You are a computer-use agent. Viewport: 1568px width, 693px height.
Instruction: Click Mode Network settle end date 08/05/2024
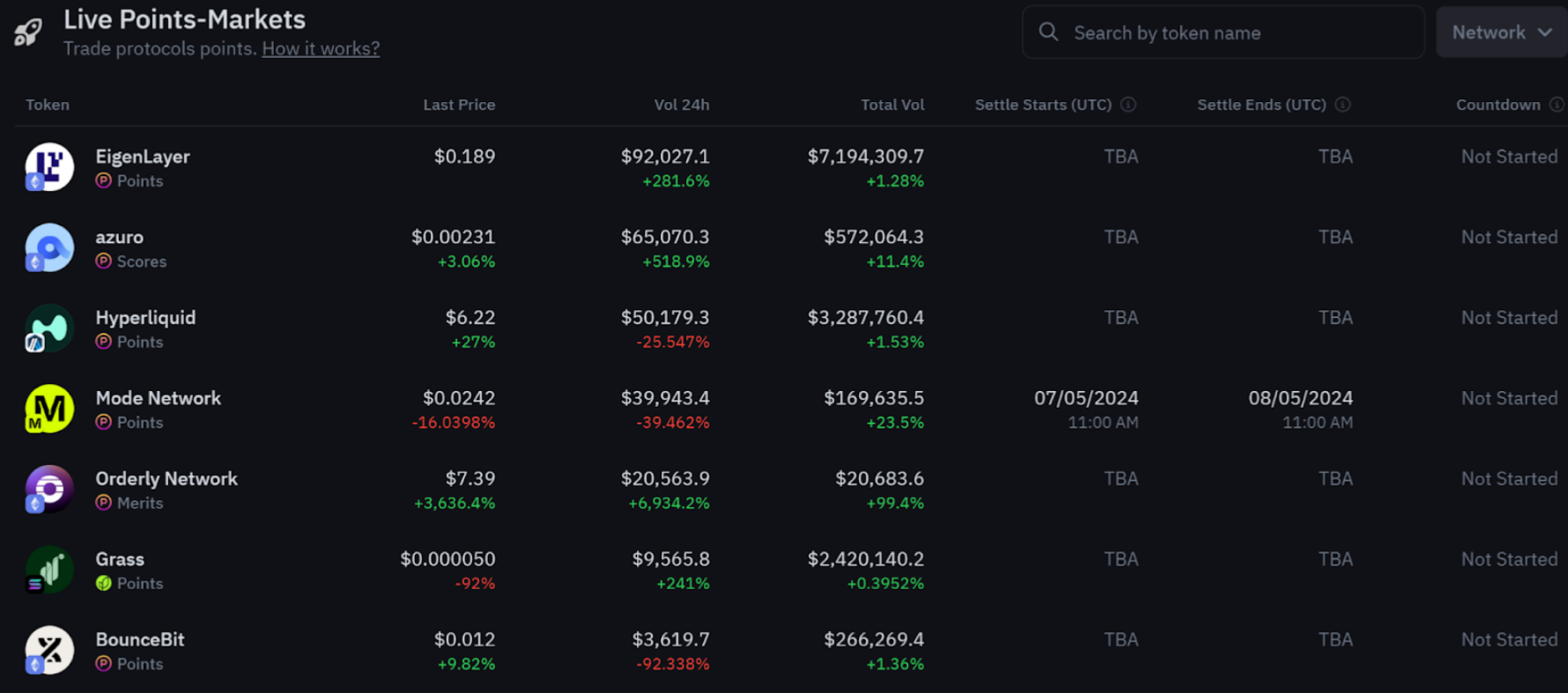tap(1300, 398)
